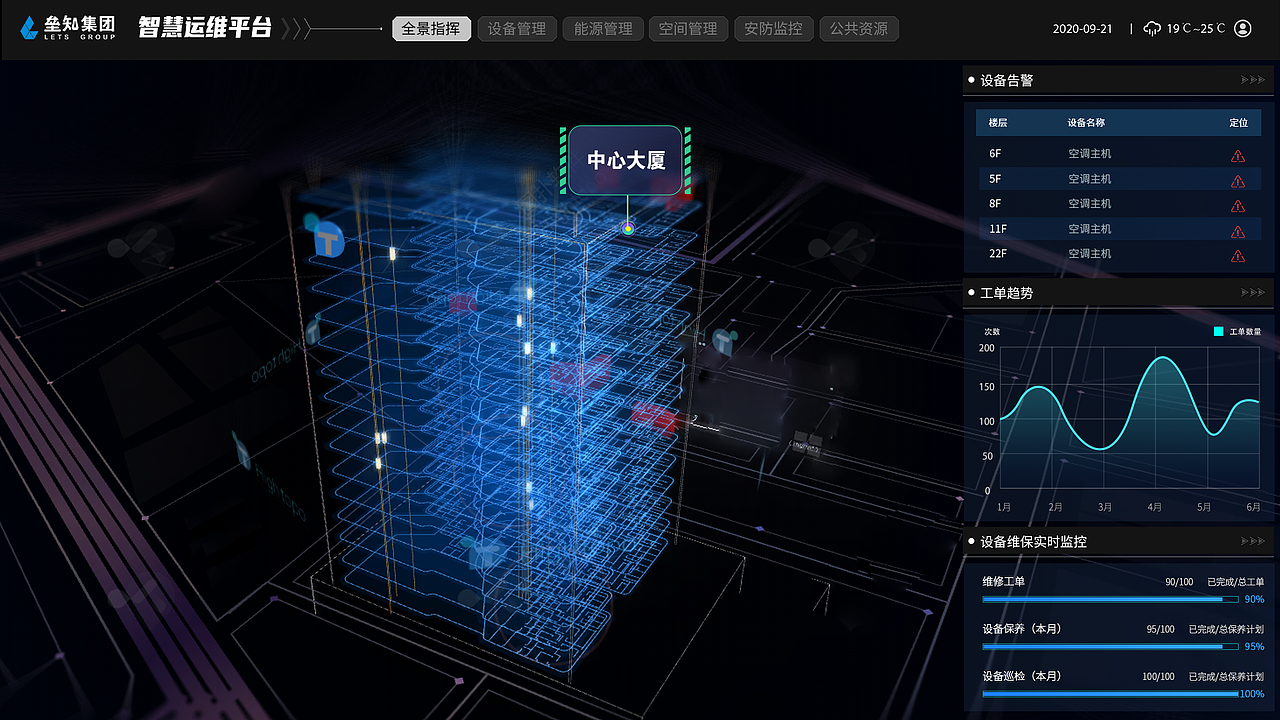1280x720 pixels.
Task: Open the 安防监控 menu item
Action: [773, 29]
